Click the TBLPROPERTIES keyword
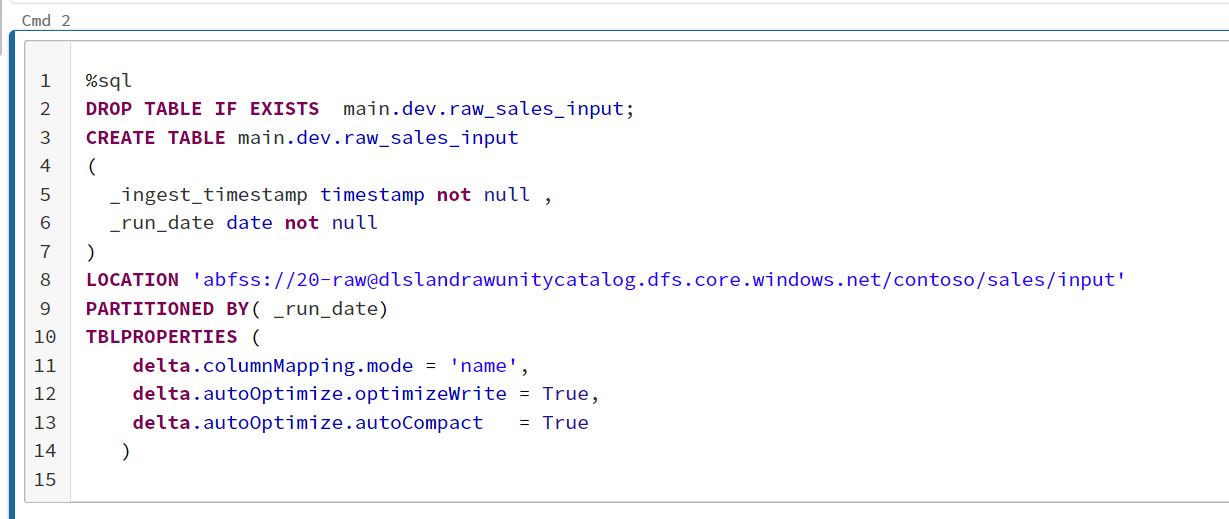The width and height of the screenshot is (1229, 519). [x=162, y=337]
